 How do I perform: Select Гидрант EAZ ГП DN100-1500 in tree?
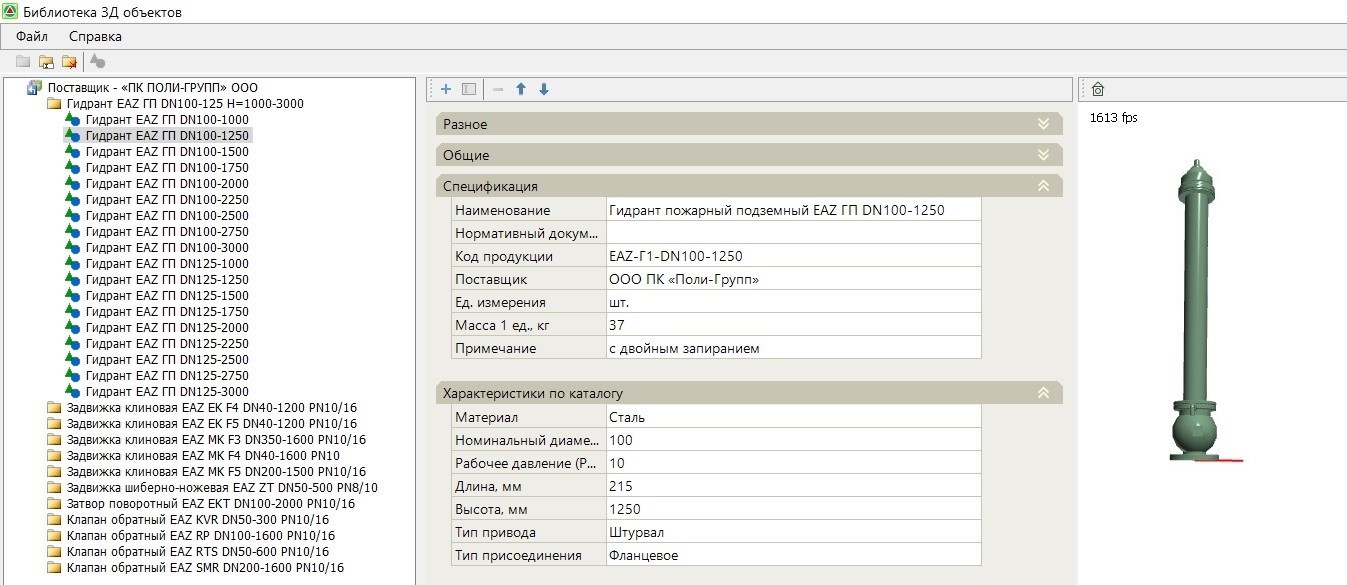tap(167, 152)
